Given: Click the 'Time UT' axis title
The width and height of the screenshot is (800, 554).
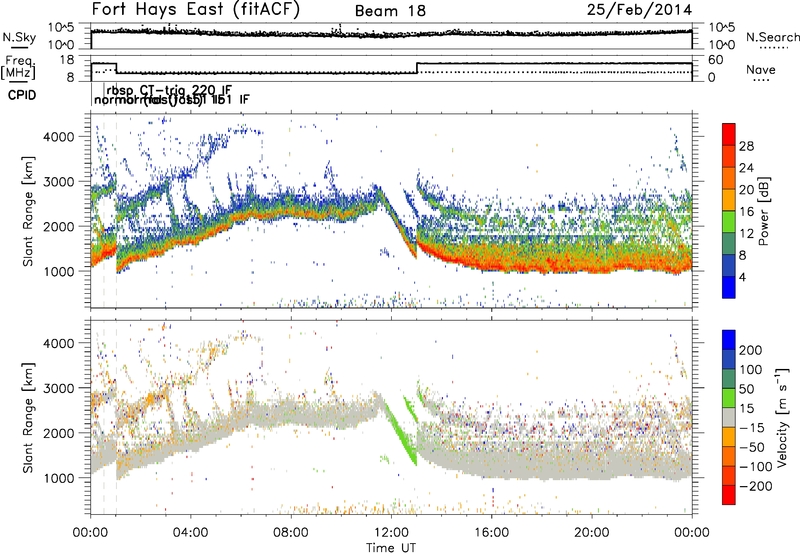Looking at the screenshot, I should point(391,548).
